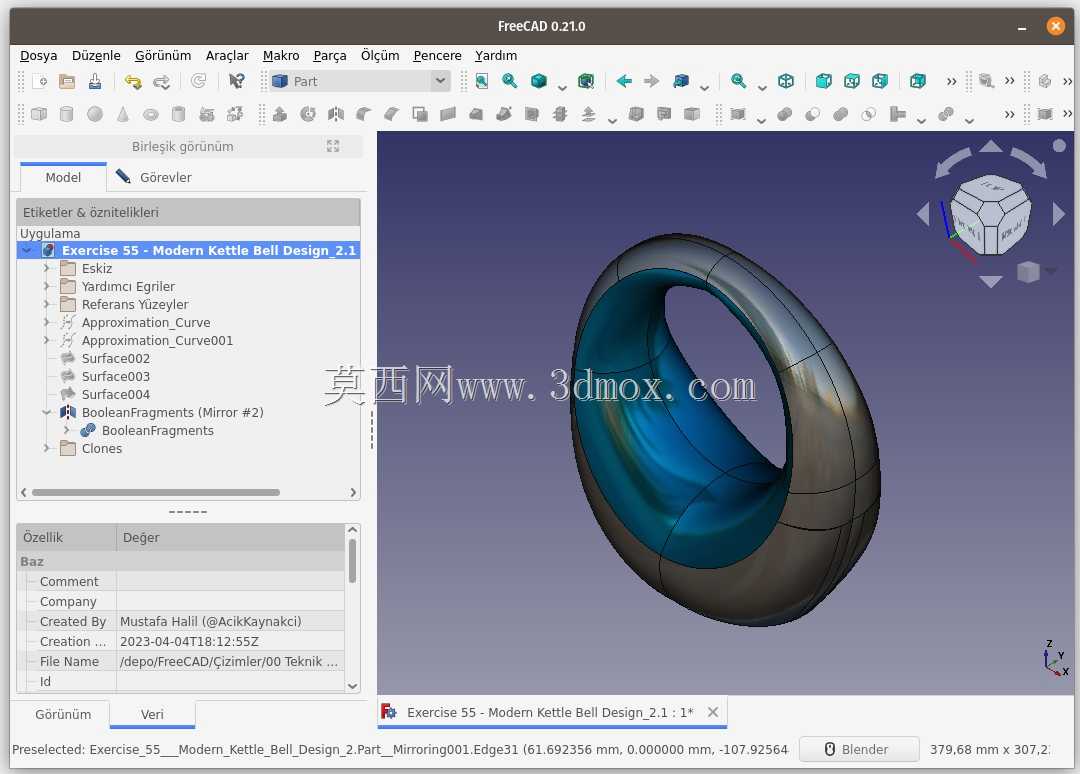Viewport: 1080px width, 774px height.
Task: Click the Cylinder primitive icon
Action: pos(67,114)
